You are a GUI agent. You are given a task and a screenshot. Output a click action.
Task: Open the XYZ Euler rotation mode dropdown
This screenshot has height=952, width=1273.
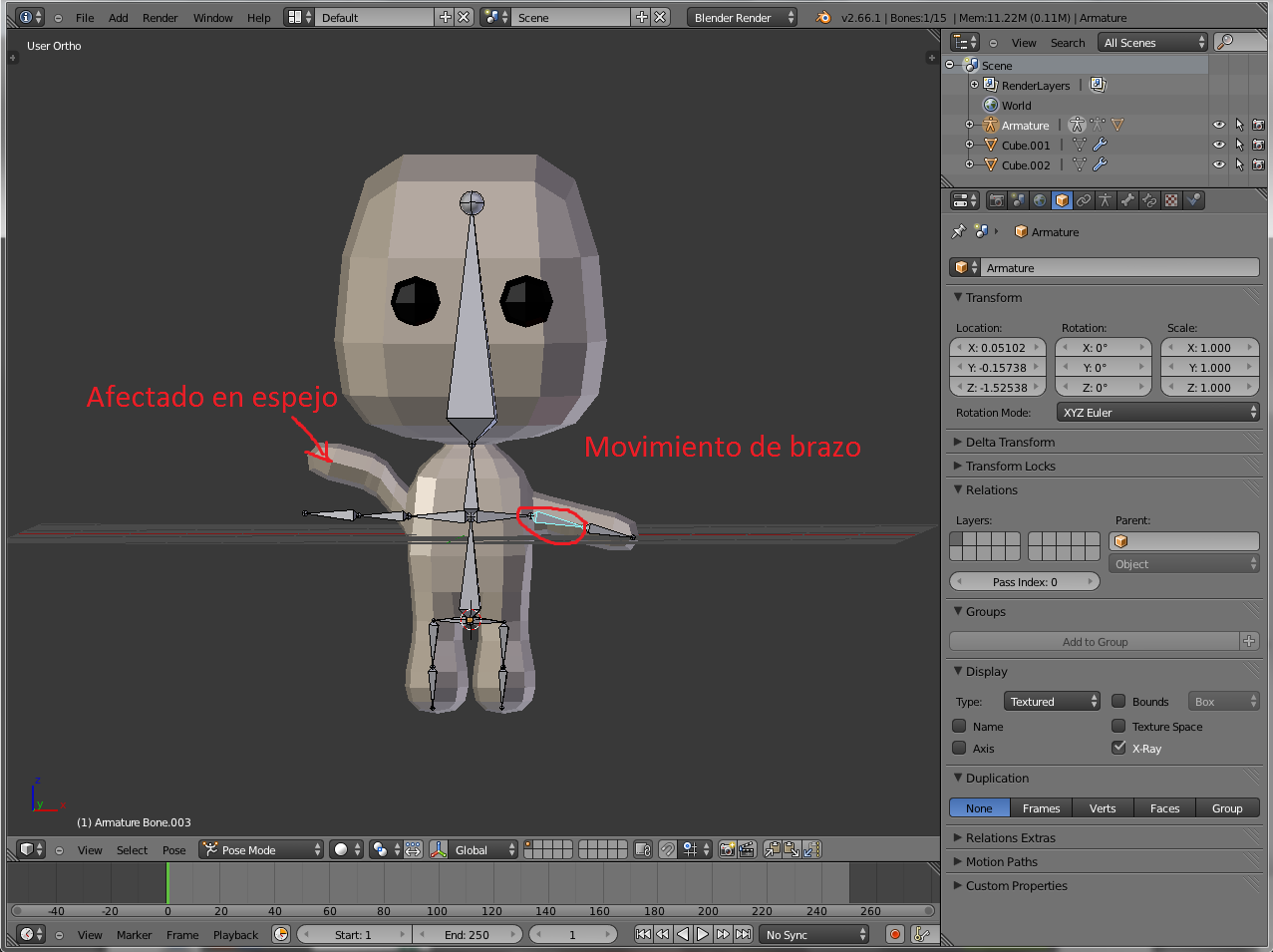[1157, 412]
